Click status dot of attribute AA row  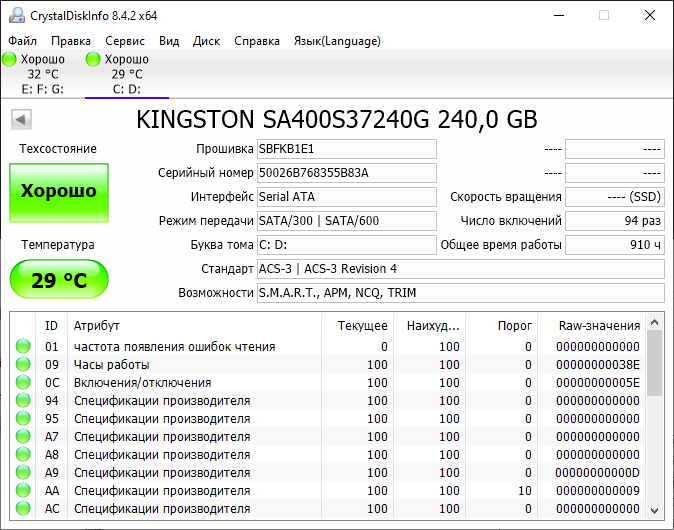23,491
